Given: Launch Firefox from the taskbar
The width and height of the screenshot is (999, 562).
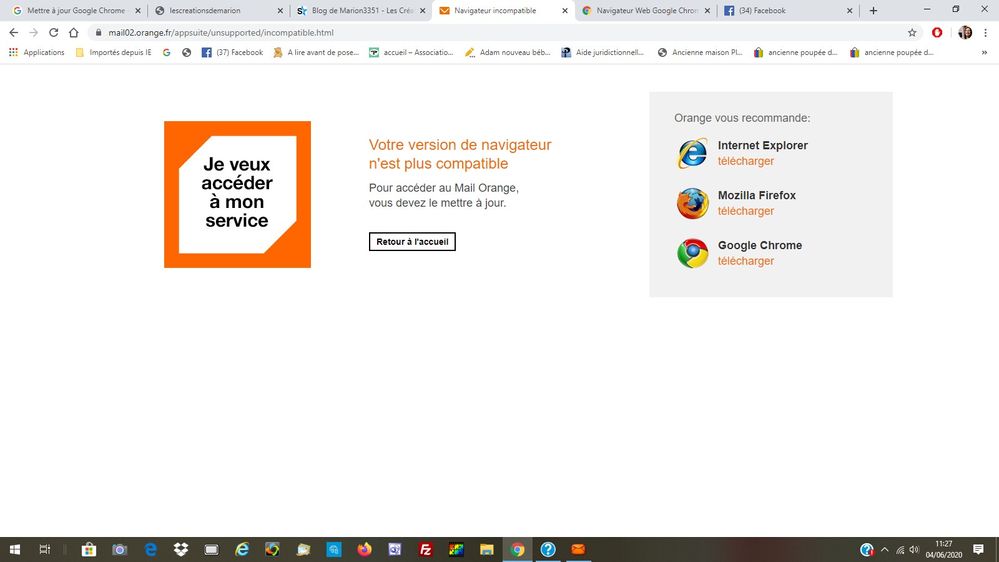Looking at the screenshot, I should 364,549.
